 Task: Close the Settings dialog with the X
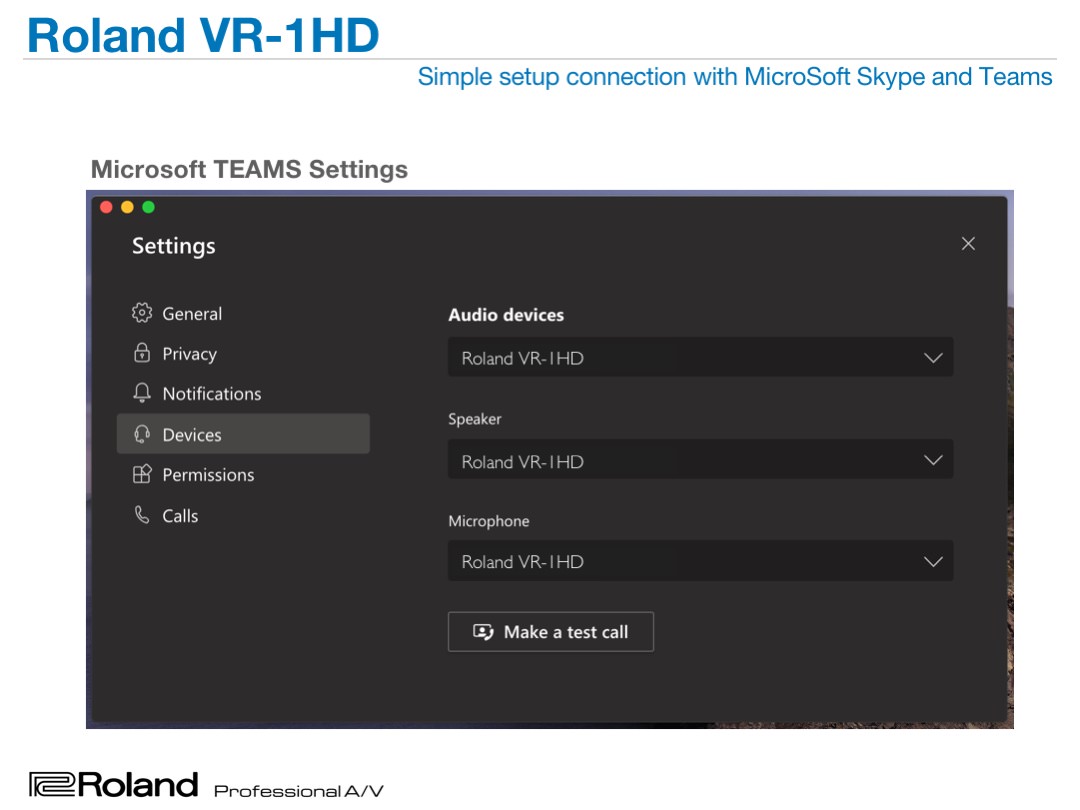967,244
